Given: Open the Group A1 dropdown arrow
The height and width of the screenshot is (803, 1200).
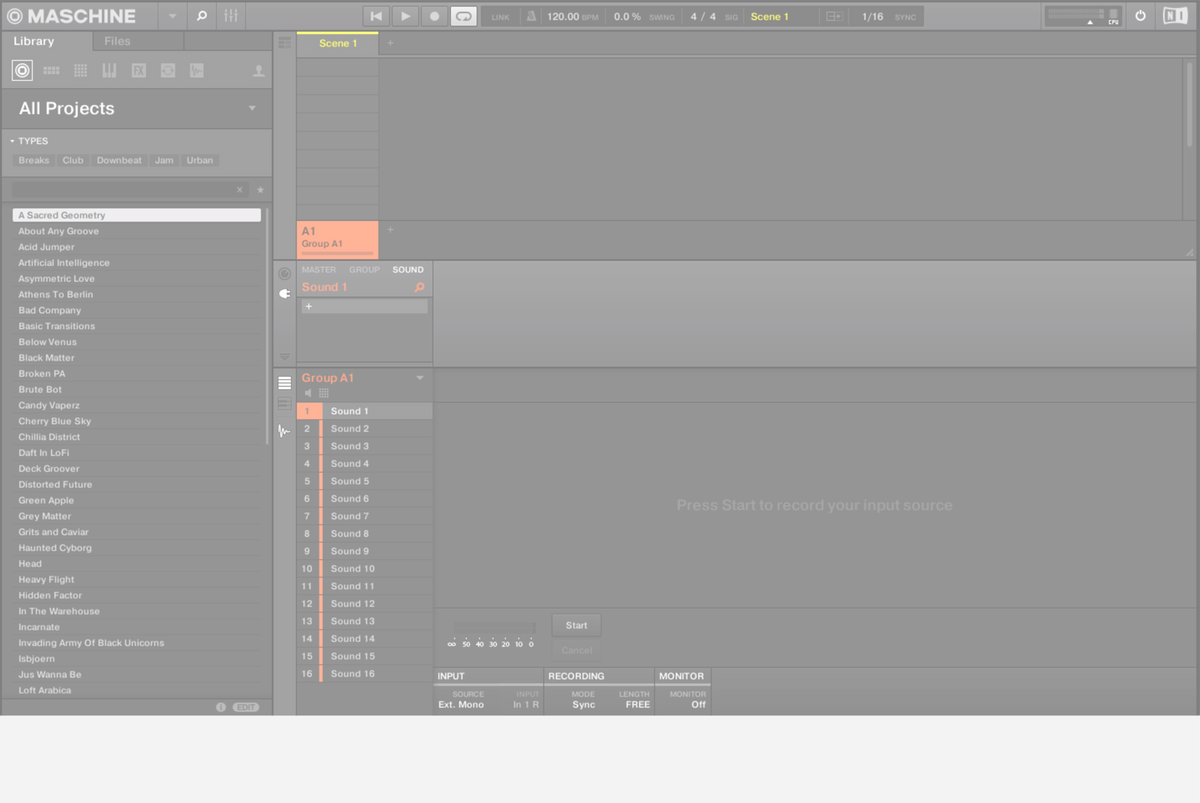Looking at the screenshot, I should click(x=420, y=378).
